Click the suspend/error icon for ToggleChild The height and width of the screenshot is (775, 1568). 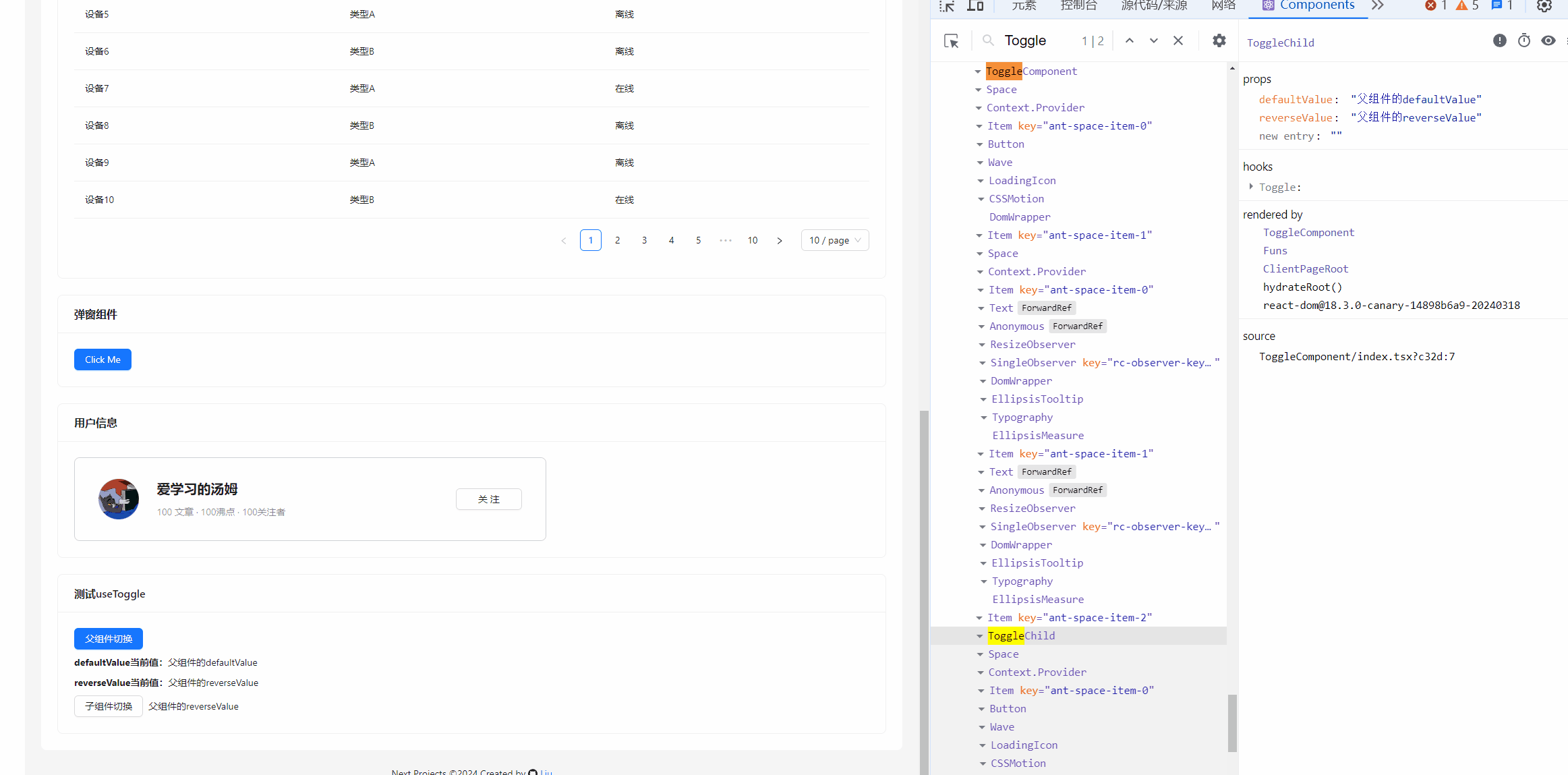(1499, 40)
